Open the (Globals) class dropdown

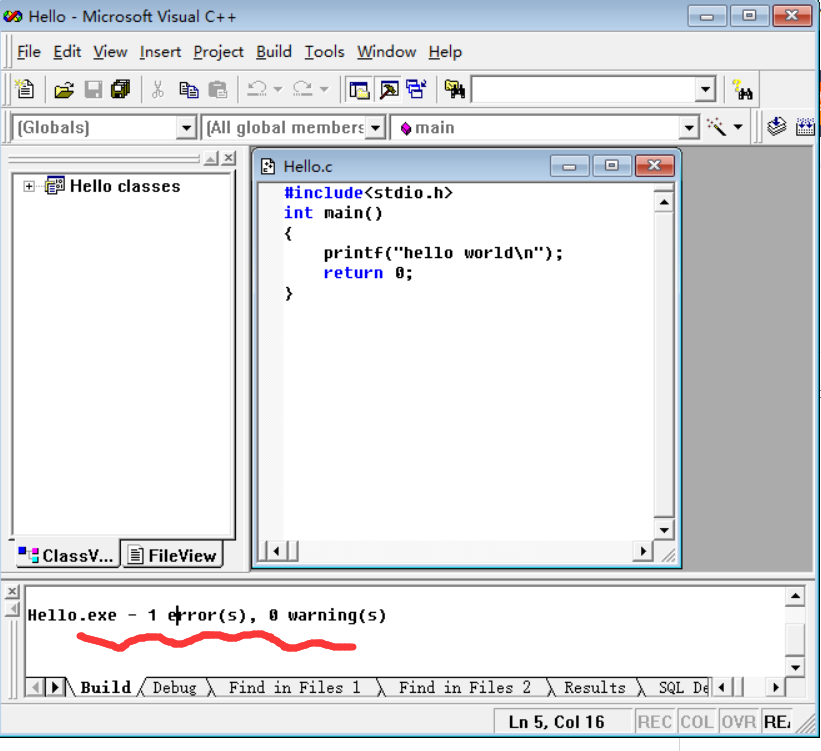coord(186,127)
